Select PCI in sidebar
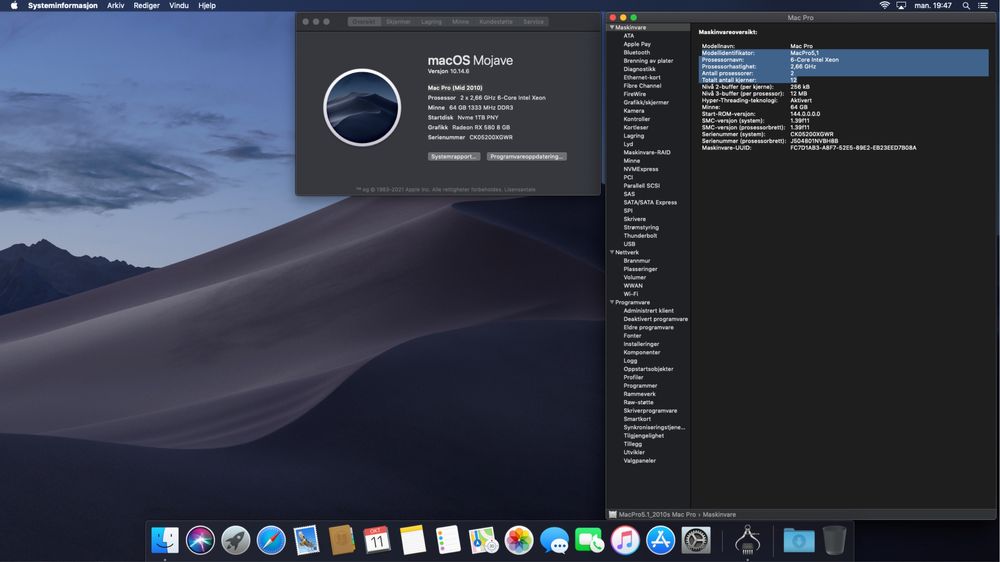Image resolution: width=1000 pixels, height=562 pixels. (x=628, y=177)
